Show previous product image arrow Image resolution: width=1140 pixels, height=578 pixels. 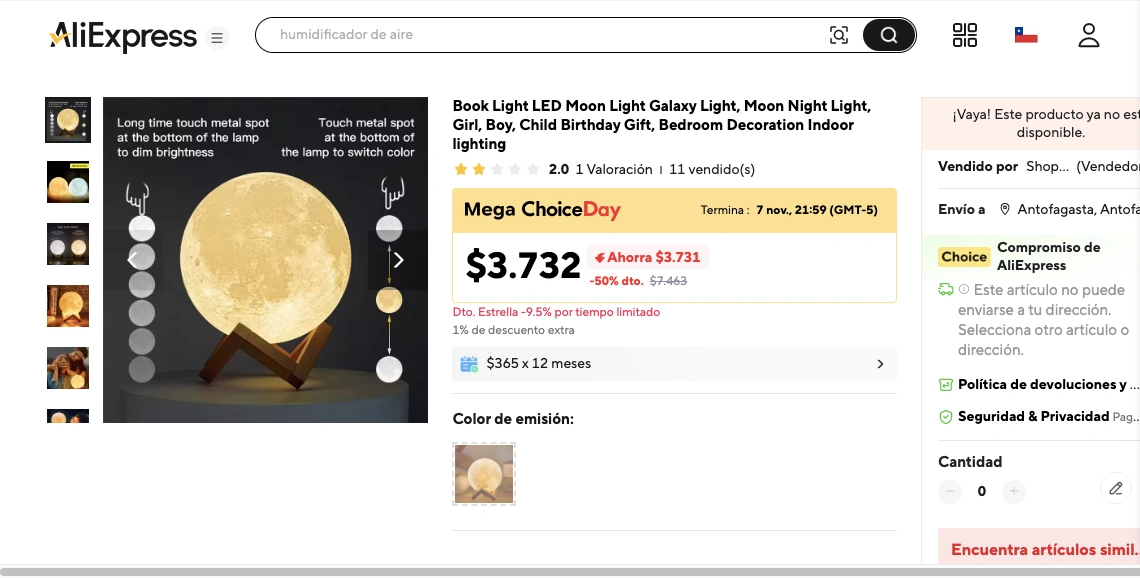tap(132, 260)
